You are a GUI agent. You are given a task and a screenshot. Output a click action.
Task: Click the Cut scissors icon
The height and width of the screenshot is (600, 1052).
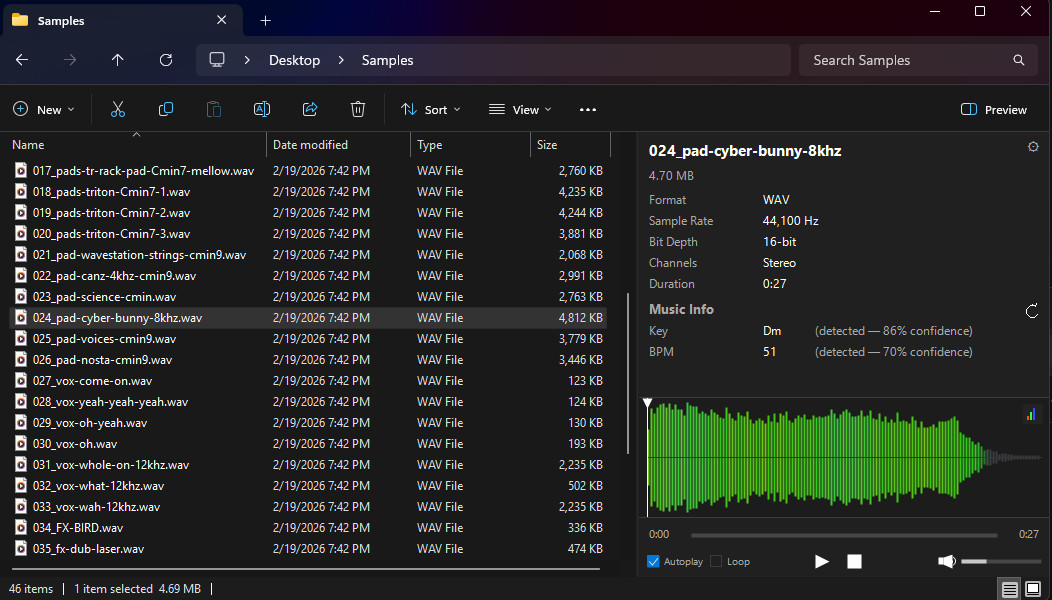coord(118,110)
